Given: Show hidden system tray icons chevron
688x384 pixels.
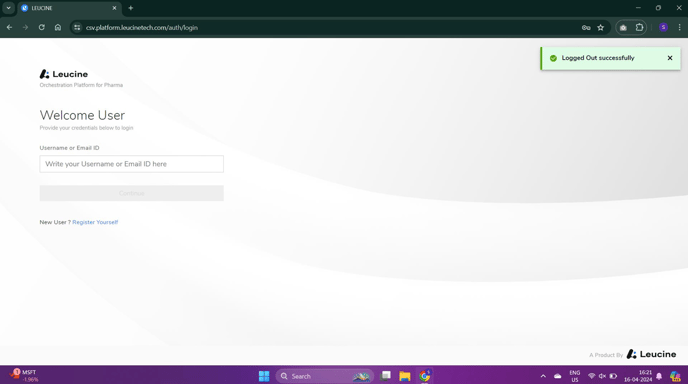Looking at the screenshot, I should coord(543,376).
